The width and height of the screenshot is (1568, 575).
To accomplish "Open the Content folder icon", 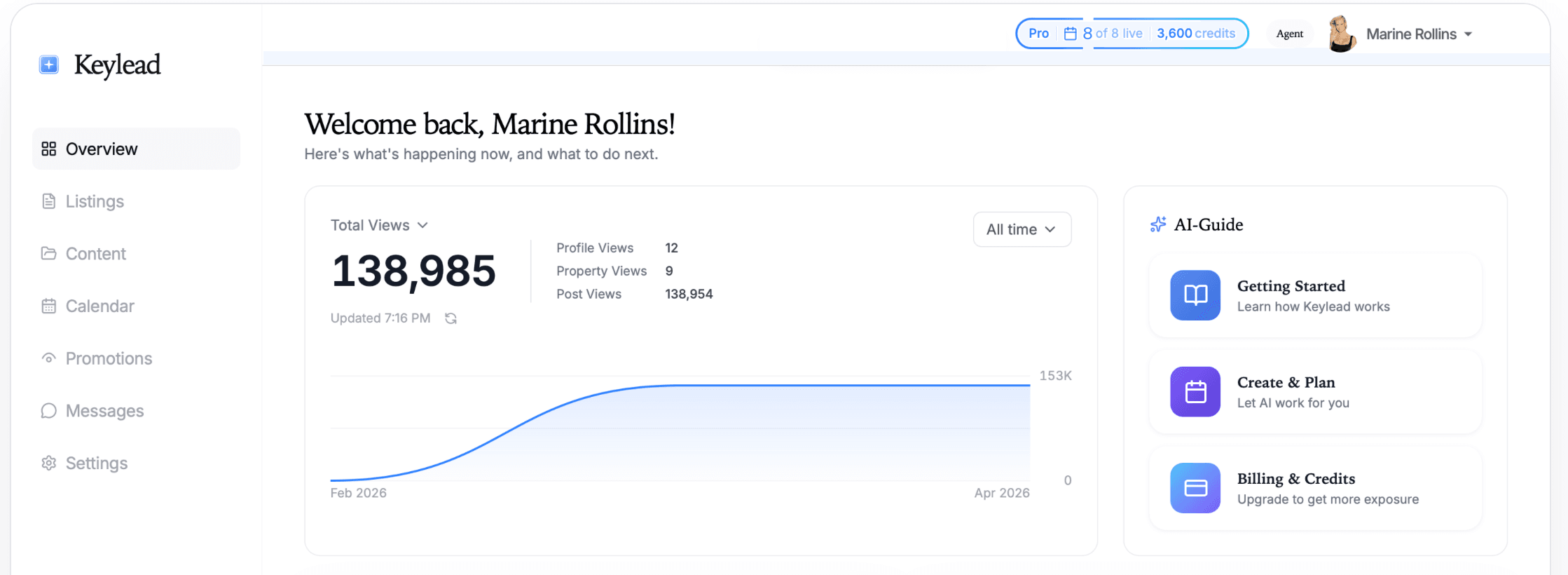I will (x=48, y=253).
